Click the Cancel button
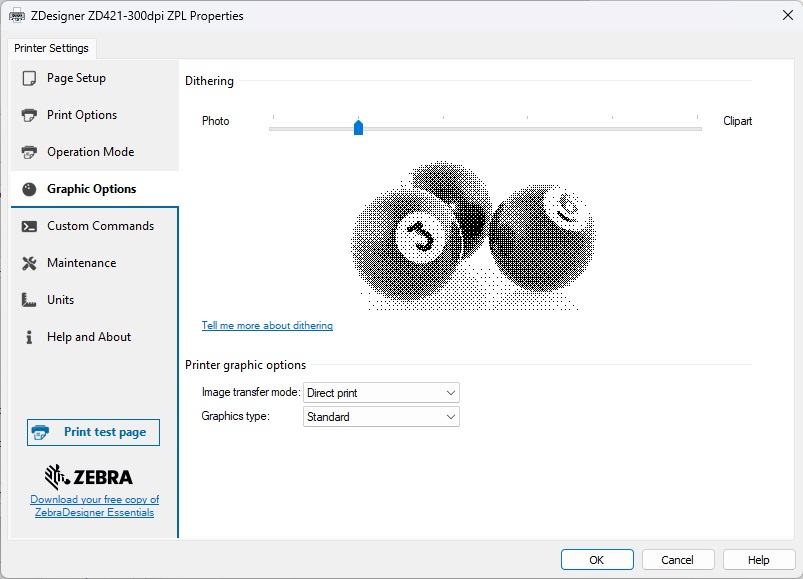803x579 pixels. coord(677,560)
